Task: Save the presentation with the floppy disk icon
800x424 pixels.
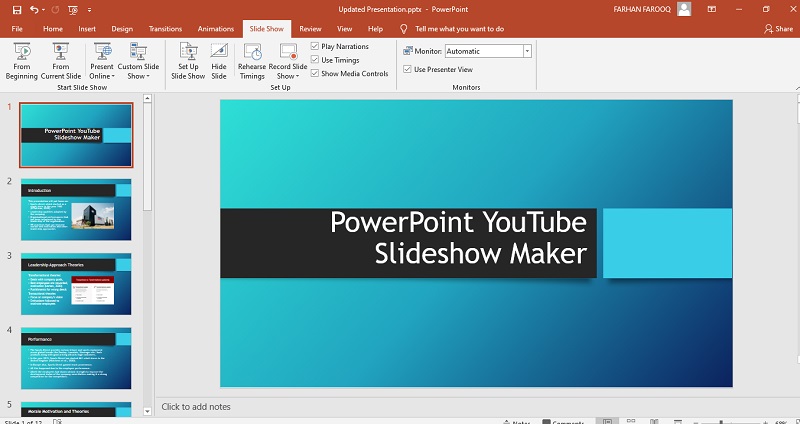Action: pos(17,10)
